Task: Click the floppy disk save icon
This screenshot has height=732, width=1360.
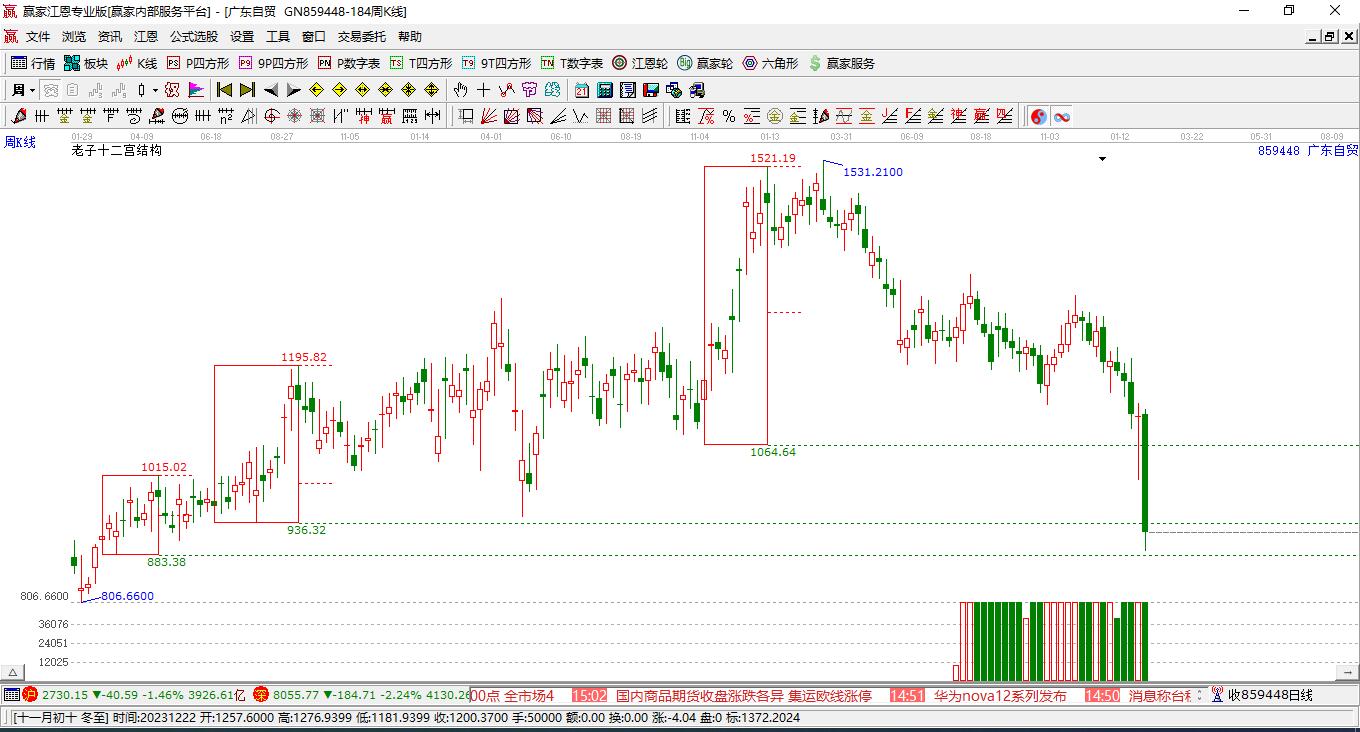Action: tap(651, 89)
